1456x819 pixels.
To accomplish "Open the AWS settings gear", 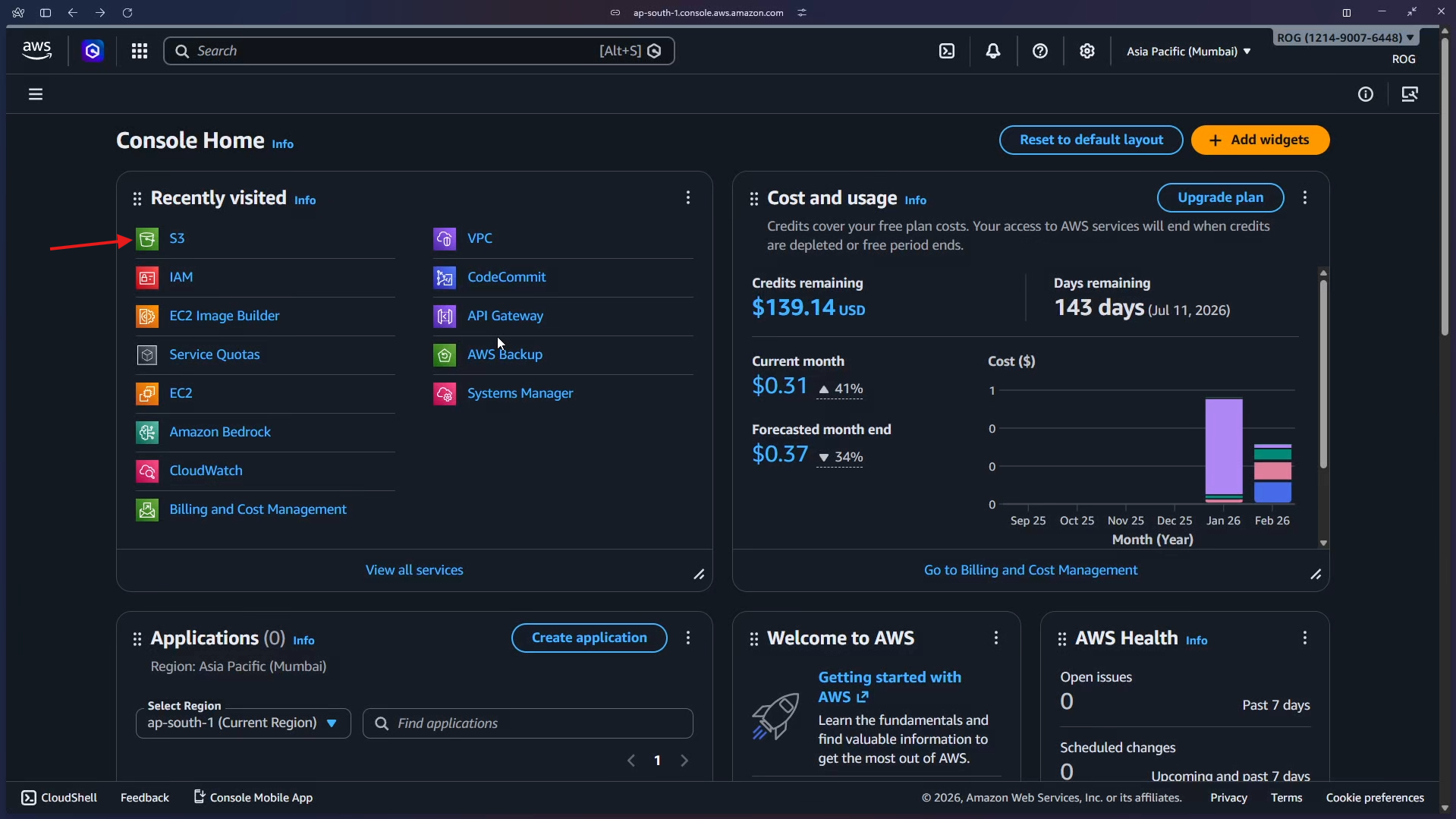I will tap(1087, 51).
